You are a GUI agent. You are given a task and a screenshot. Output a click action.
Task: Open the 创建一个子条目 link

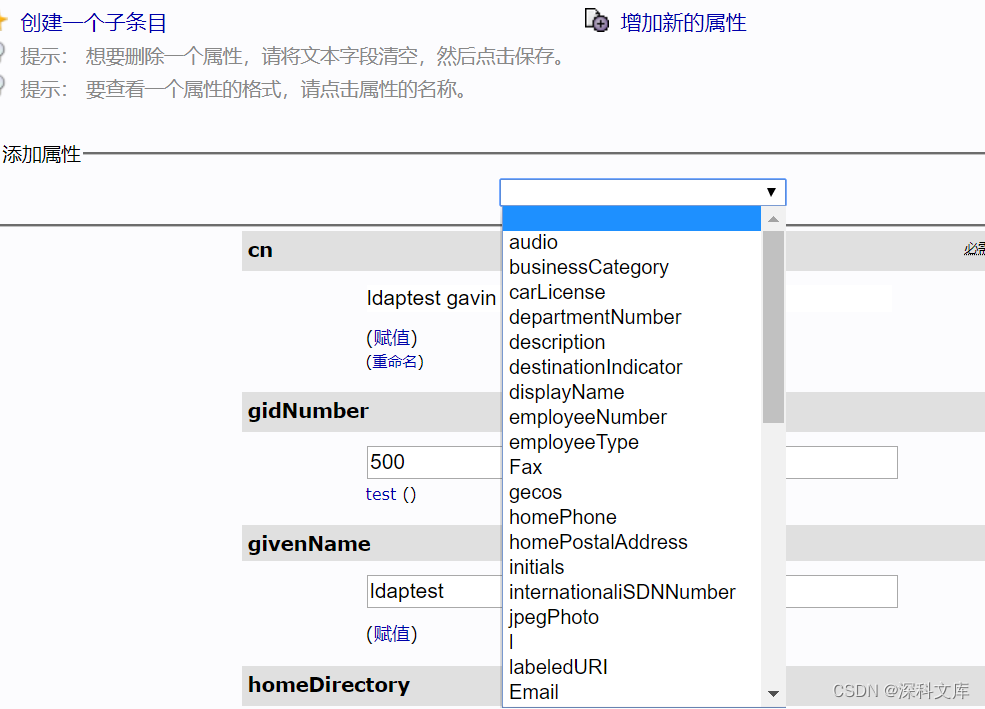point(94,23)
